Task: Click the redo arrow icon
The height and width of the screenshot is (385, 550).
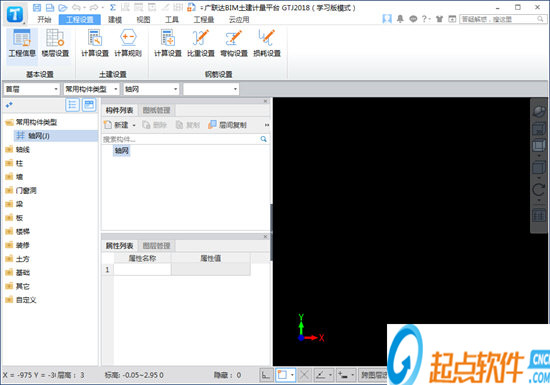Action: pyautogui.click(x=94, y=7)
